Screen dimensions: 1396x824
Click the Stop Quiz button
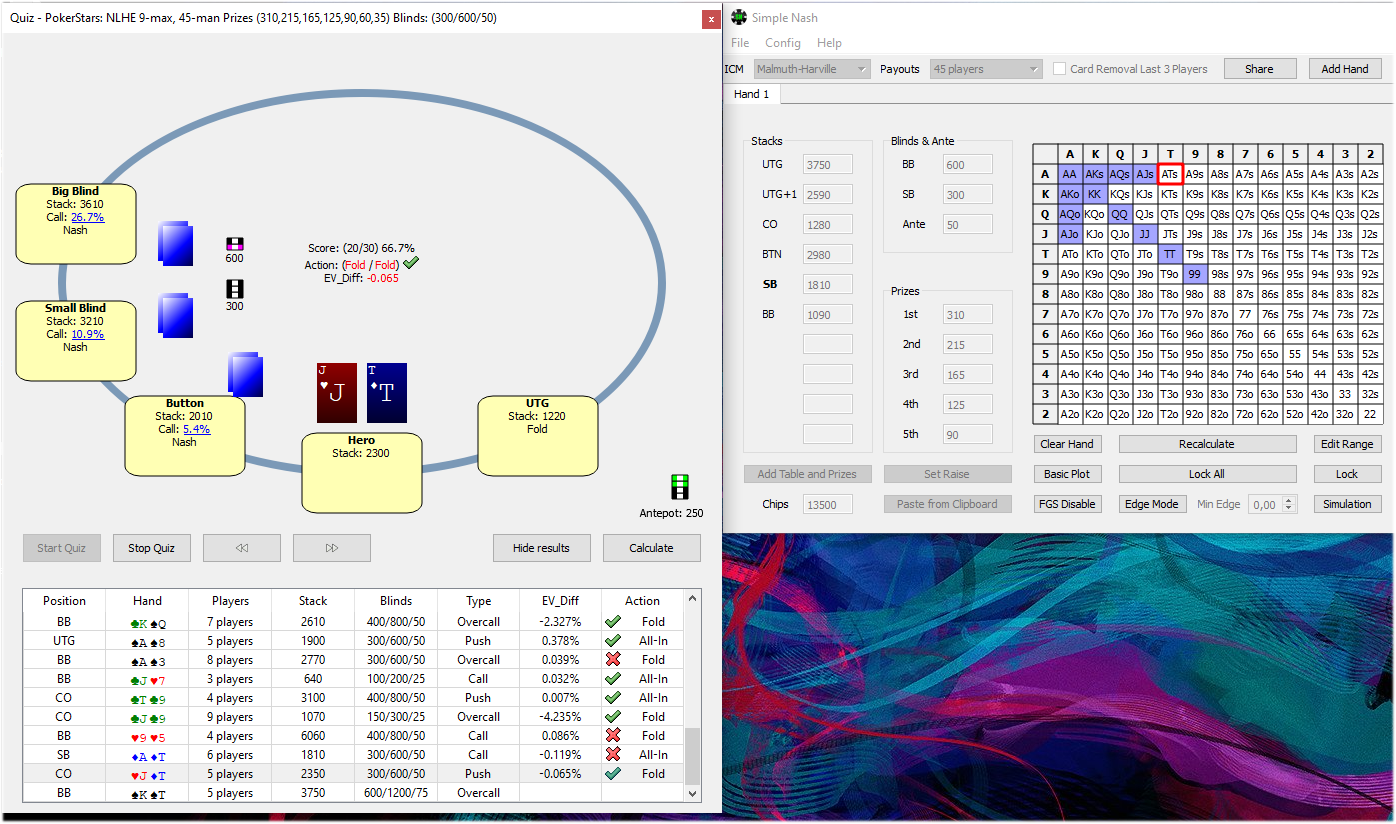click(x=152, y=548)
